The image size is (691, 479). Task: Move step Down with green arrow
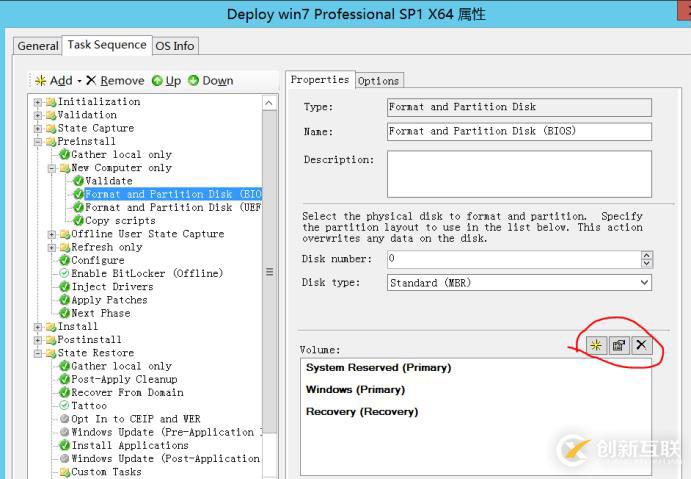click(211, 81)
